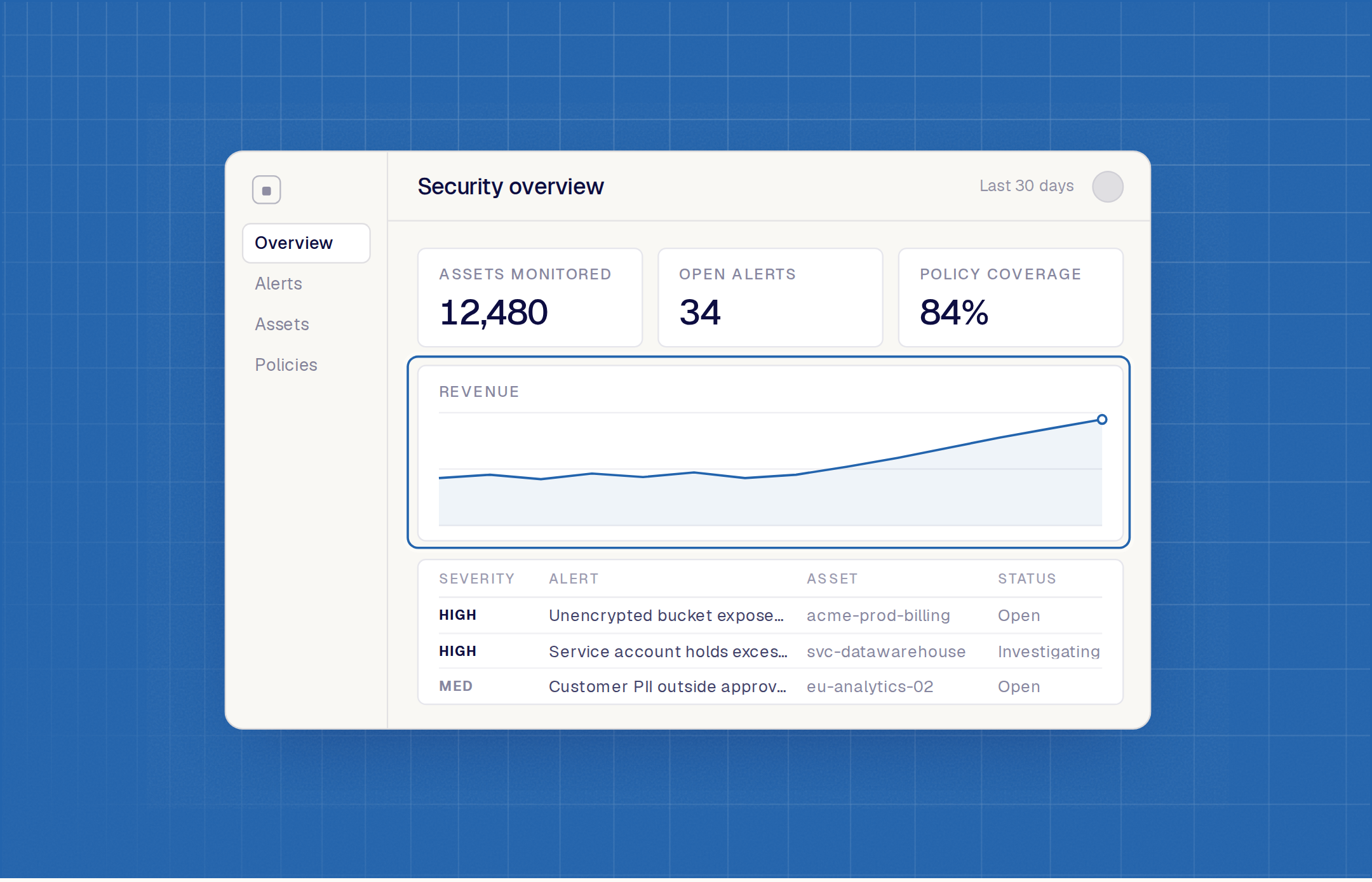The width and height of the screenshot is (1372, 882).
Task: Click Open status for eu-analytics-02 row
Action: (1019, 687)
